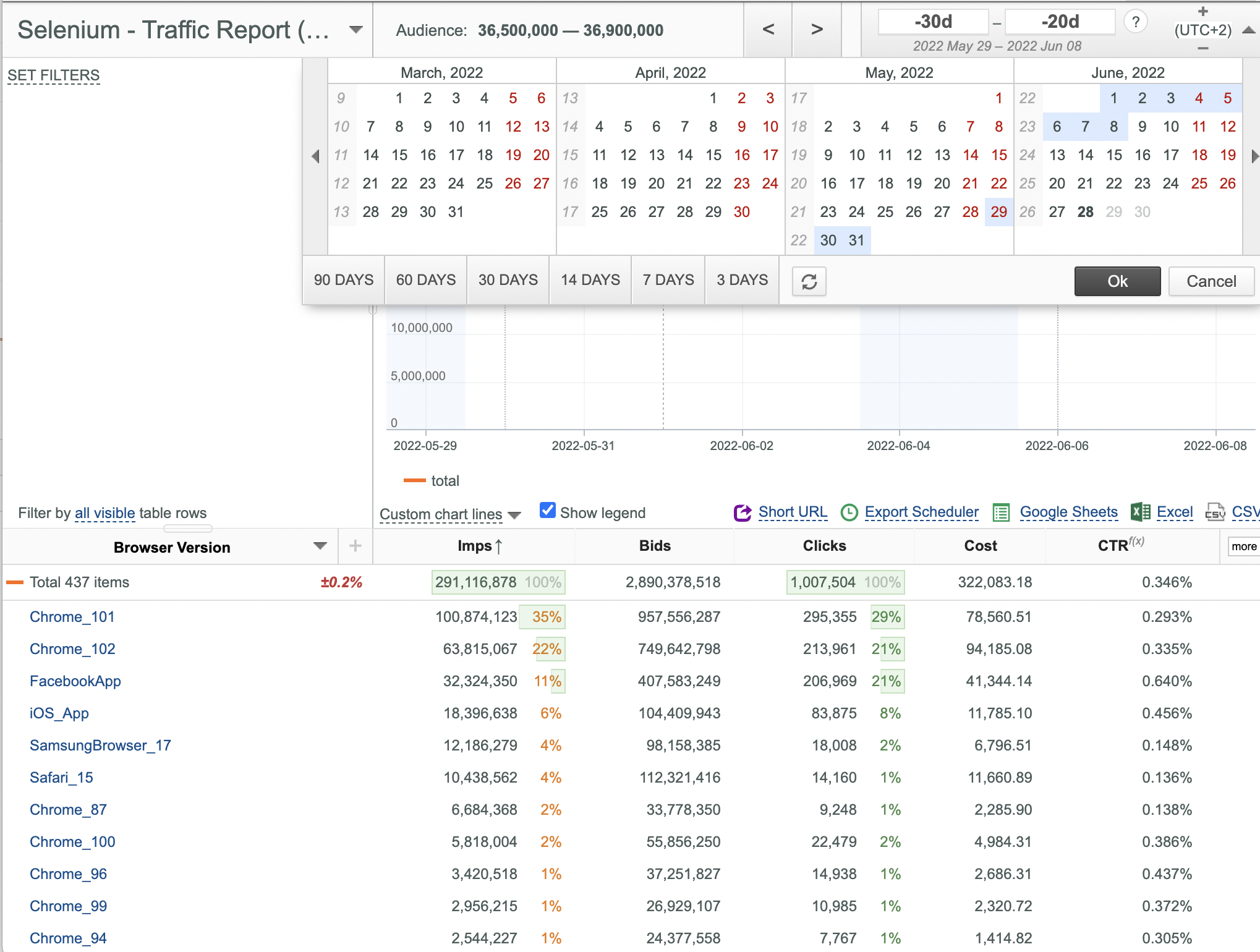Click the Chrome_94 row link
1260x952 pixels.
[68, 938]
